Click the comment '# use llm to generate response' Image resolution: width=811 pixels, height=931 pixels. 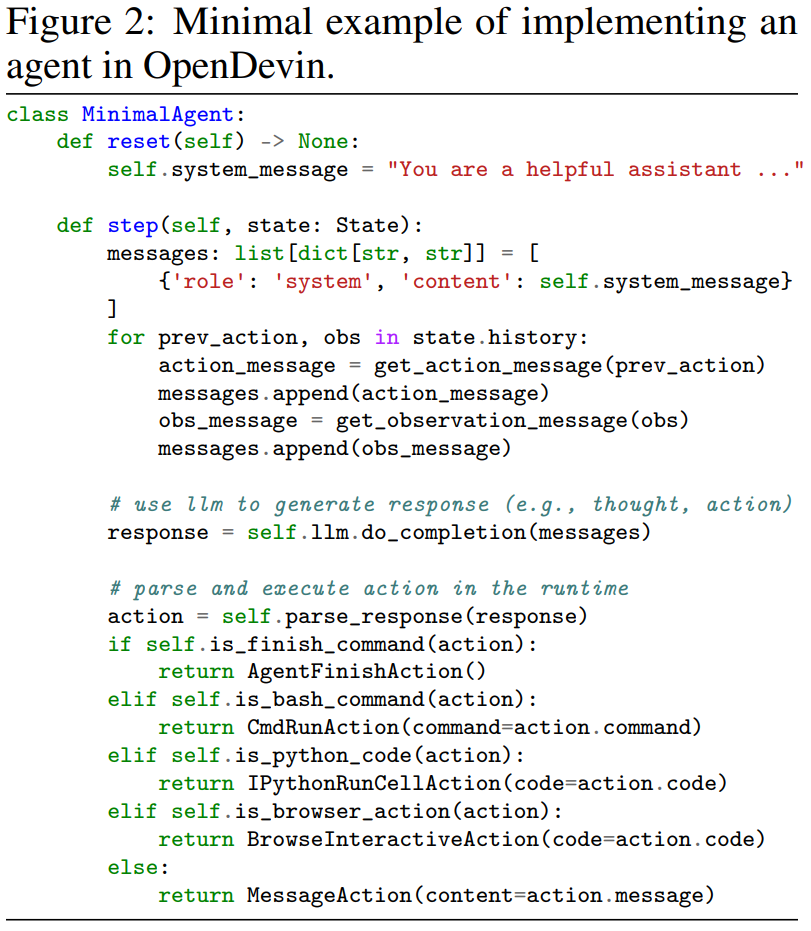coord(299,505)
